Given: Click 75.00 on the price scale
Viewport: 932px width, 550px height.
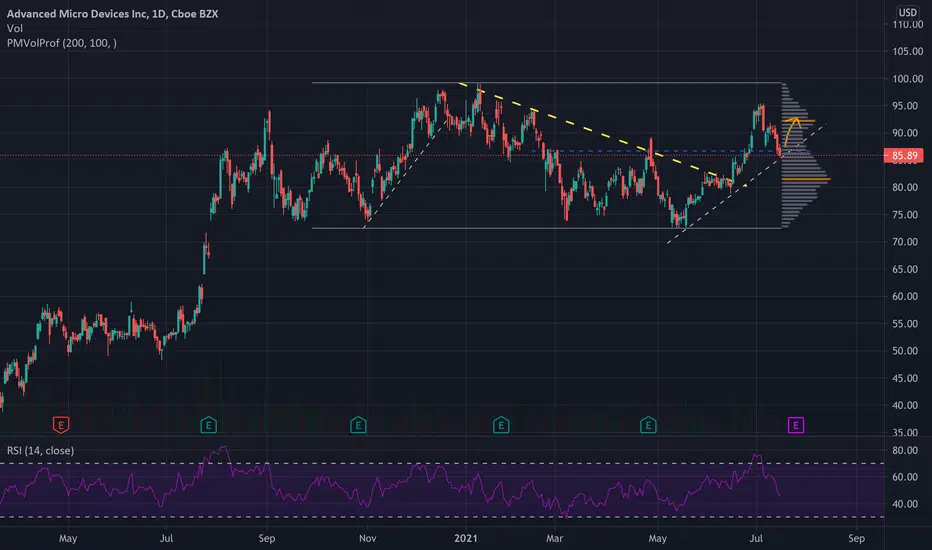Looking at the screenshot, I should point(907,215).
